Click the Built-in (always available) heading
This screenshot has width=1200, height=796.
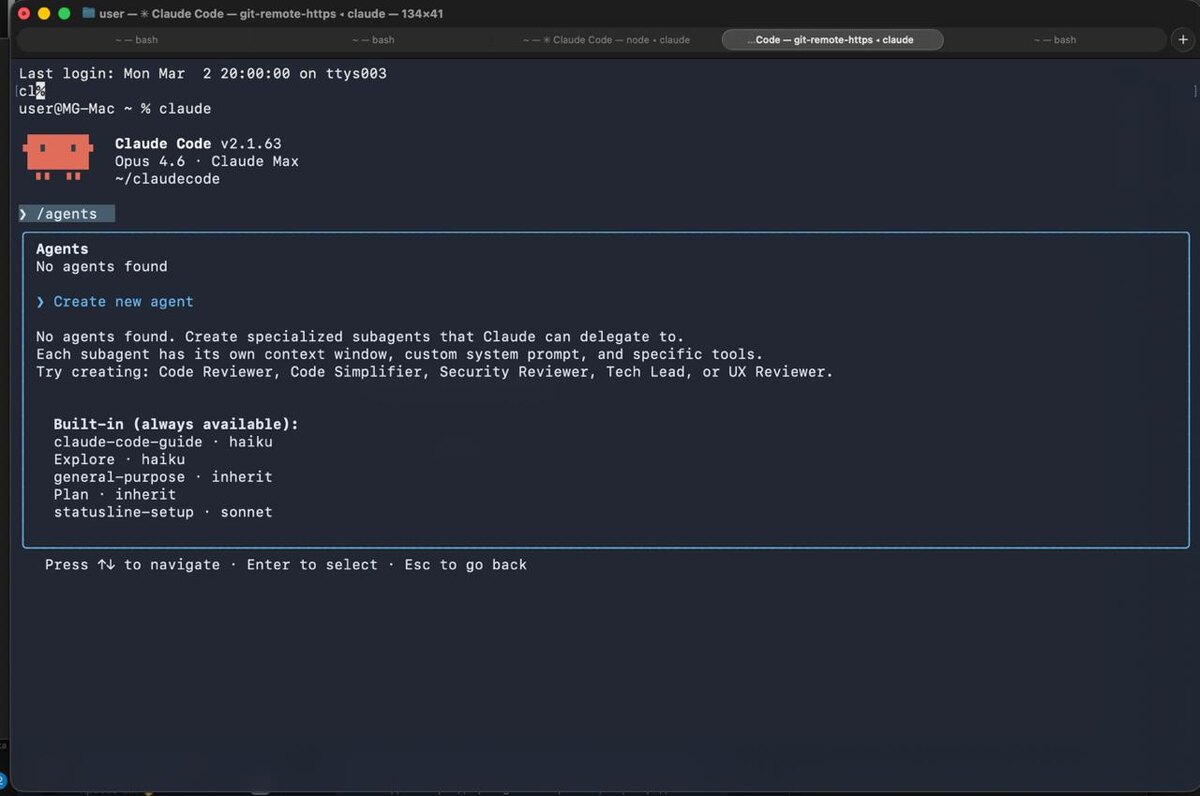coord(176,424)
